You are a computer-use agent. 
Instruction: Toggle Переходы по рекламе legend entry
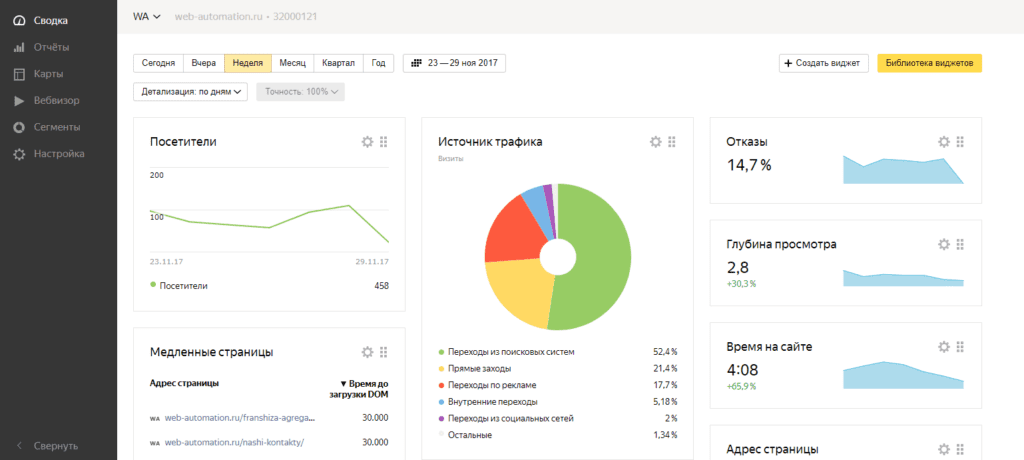click(492, 385)
